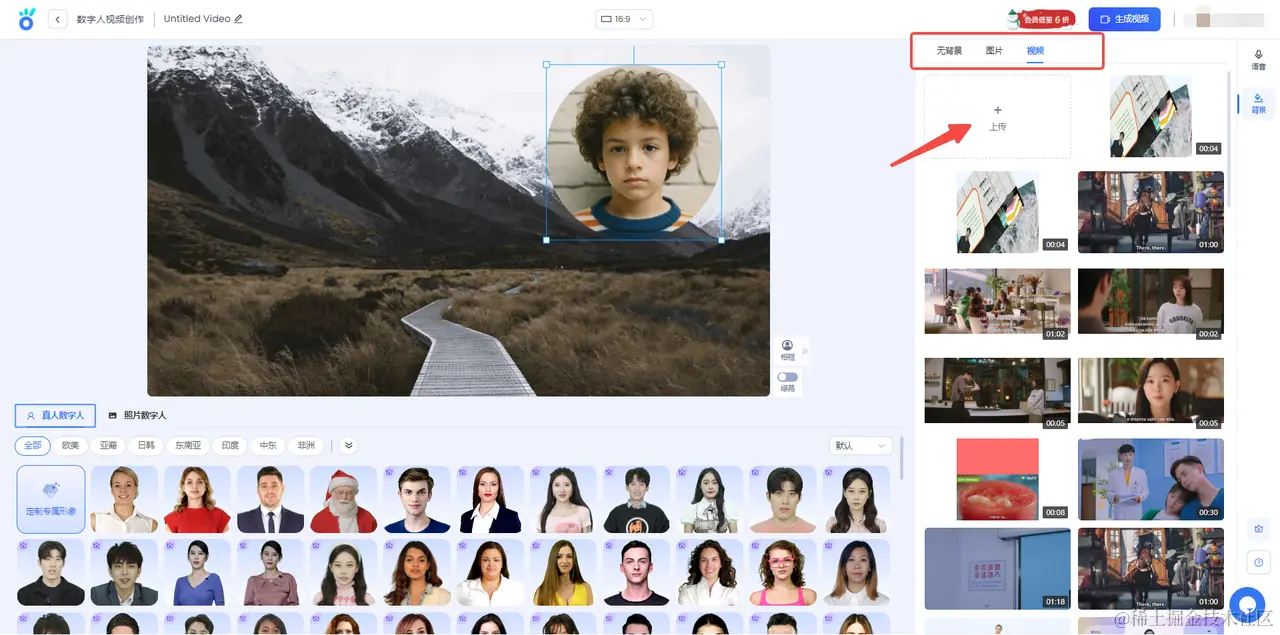Filter avatars by 东南亚

tap(189, 446)
